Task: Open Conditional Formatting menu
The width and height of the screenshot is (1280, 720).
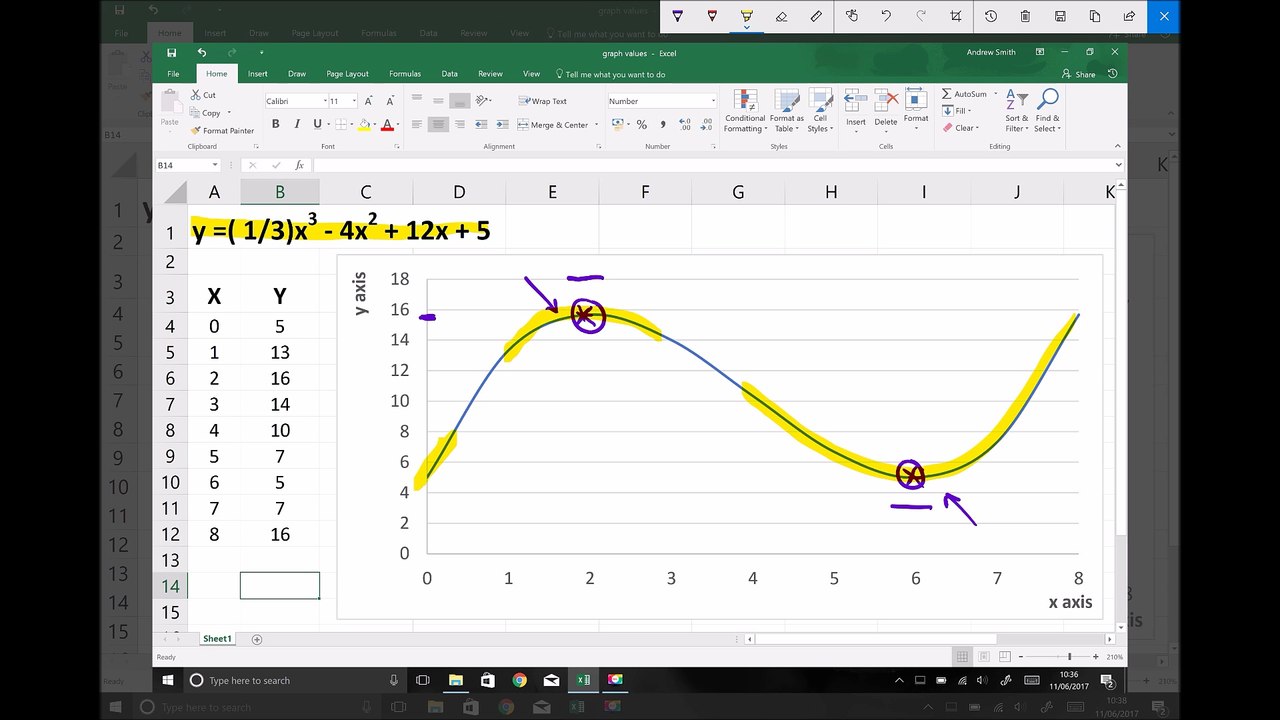Action: tap(745, 111)
